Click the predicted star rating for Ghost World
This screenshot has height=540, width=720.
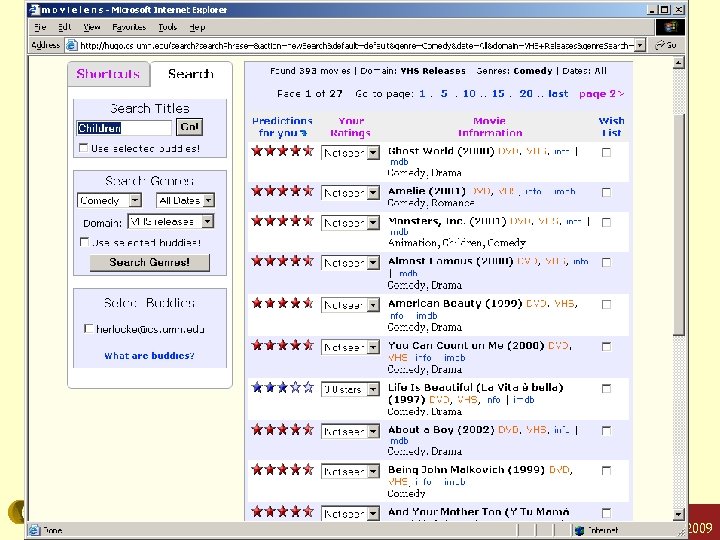pos(282,151)
